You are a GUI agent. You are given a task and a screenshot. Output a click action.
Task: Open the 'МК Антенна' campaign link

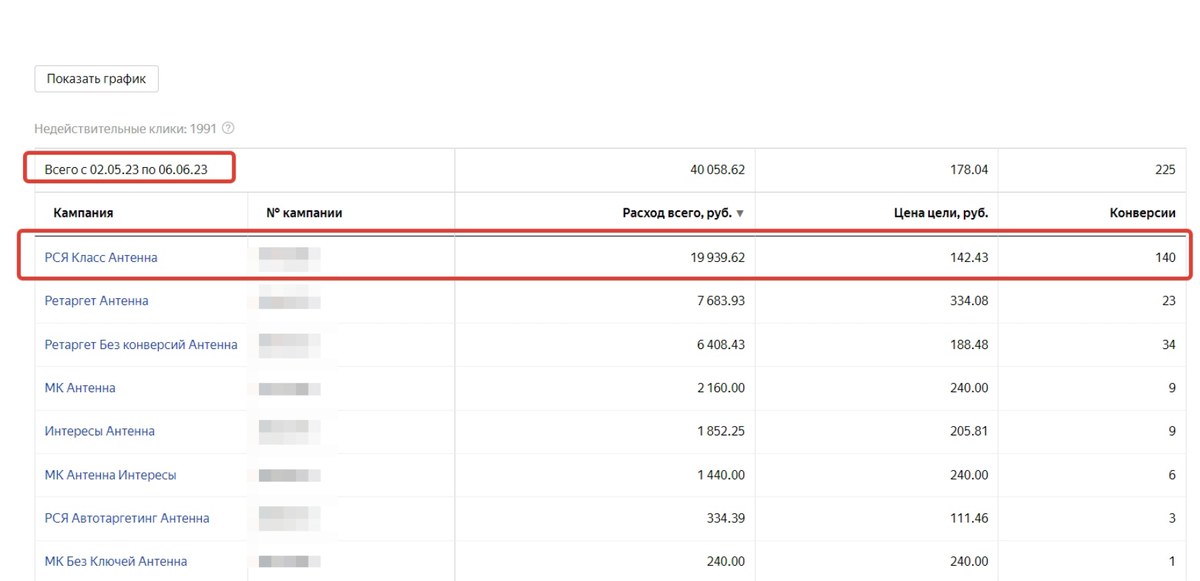(x=80, y=387)
